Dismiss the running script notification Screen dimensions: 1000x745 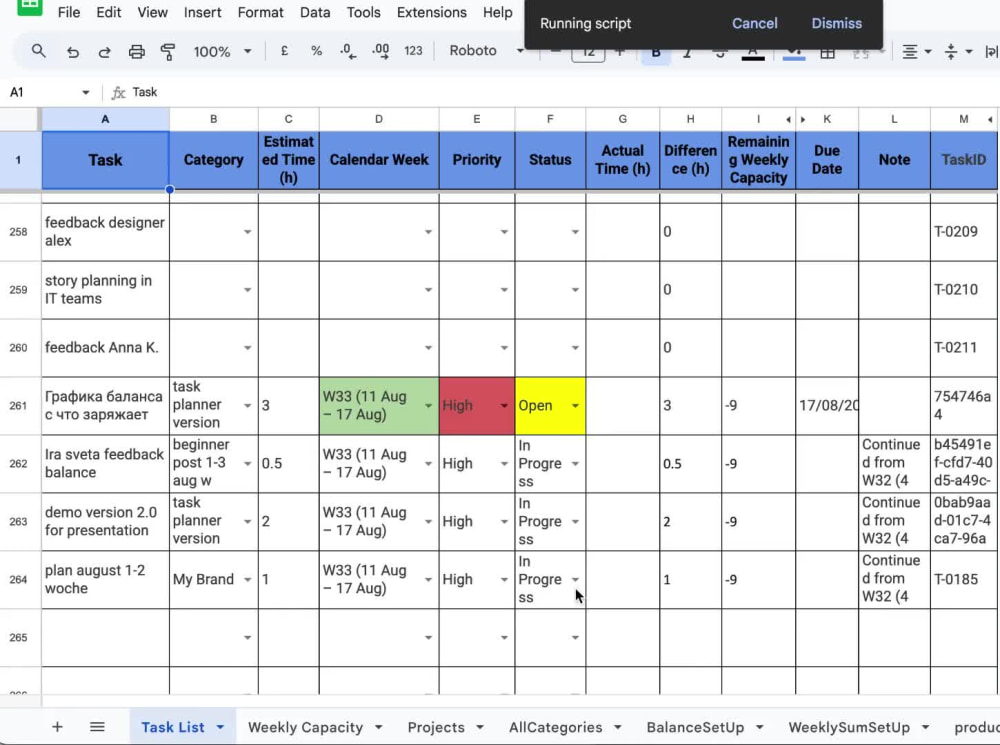point(836,24)
